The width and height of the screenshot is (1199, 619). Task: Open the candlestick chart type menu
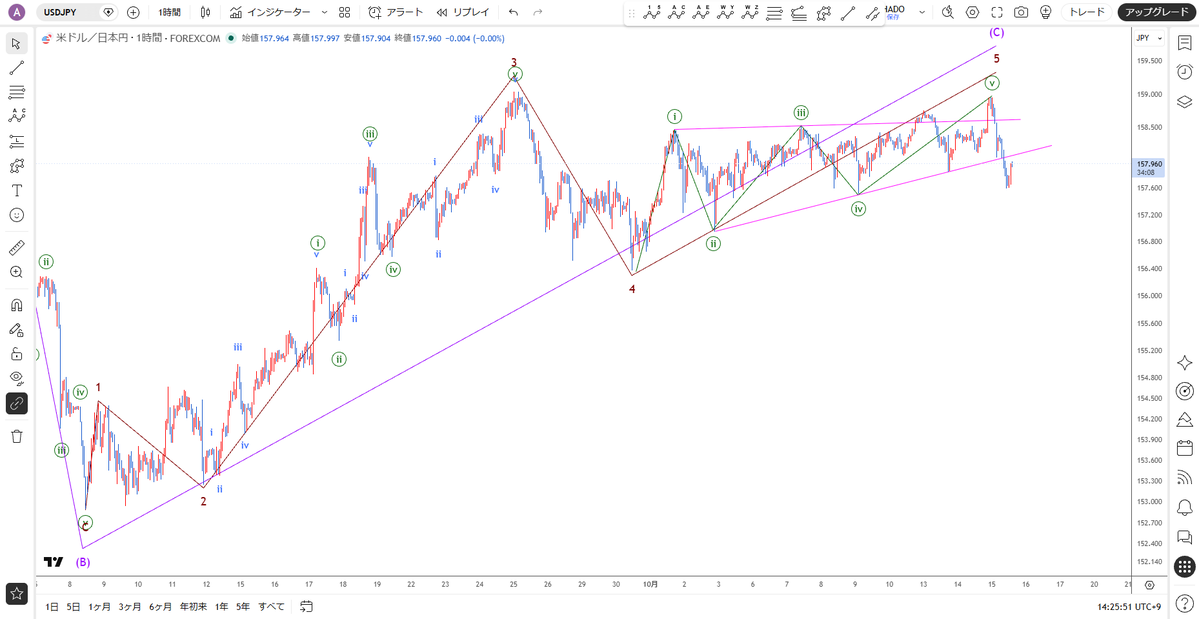click(204, 12)
